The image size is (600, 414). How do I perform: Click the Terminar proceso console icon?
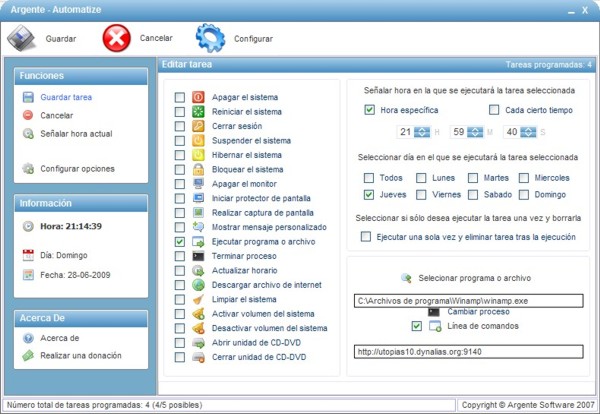[198, 256]
